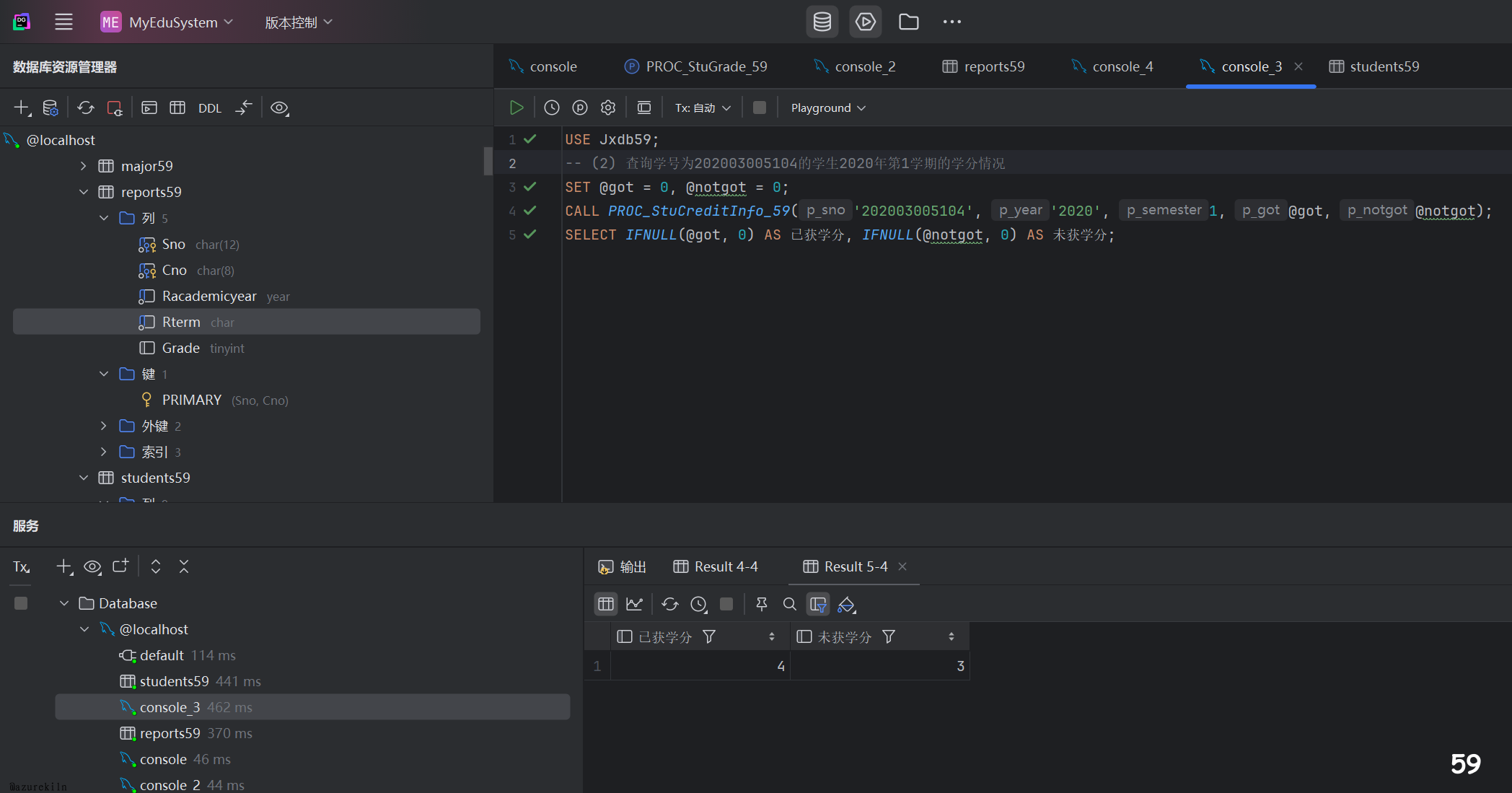Search in the result grid
1512x793 pixels.
tap(790, 604)
